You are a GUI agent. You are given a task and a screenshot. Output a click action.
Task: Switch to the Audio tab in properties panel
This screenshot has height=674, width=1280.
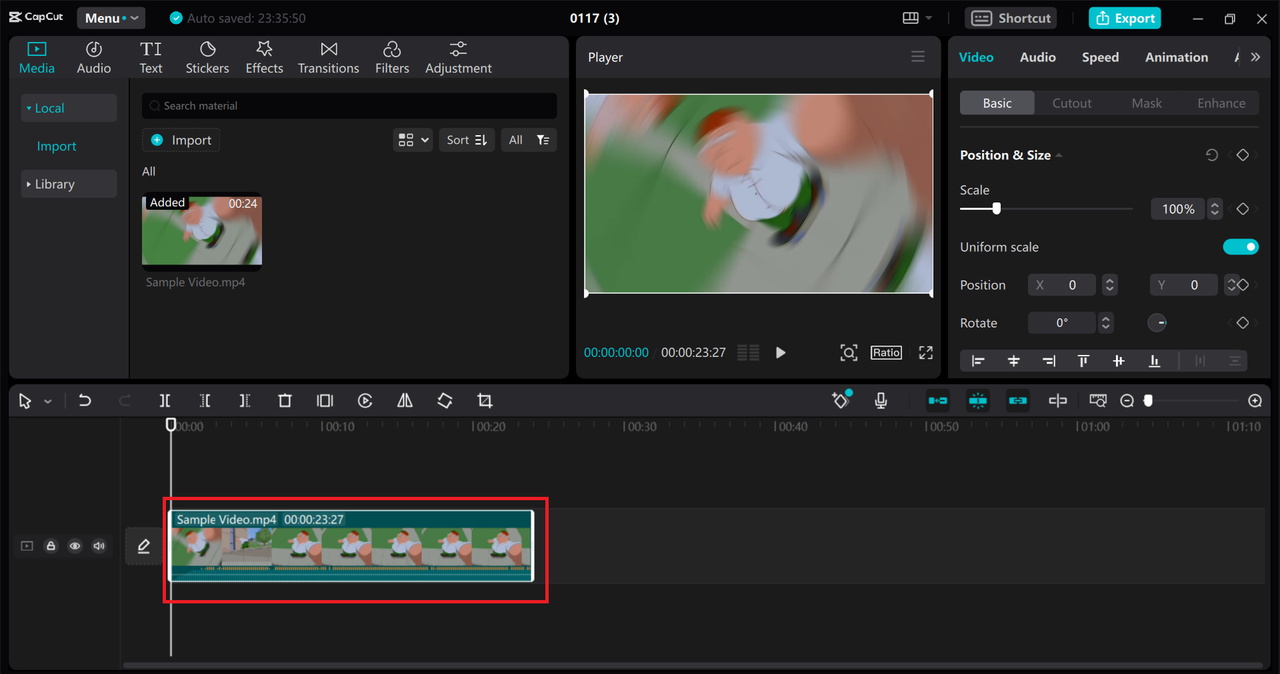pyautogui.click(x=1038, y=57)
